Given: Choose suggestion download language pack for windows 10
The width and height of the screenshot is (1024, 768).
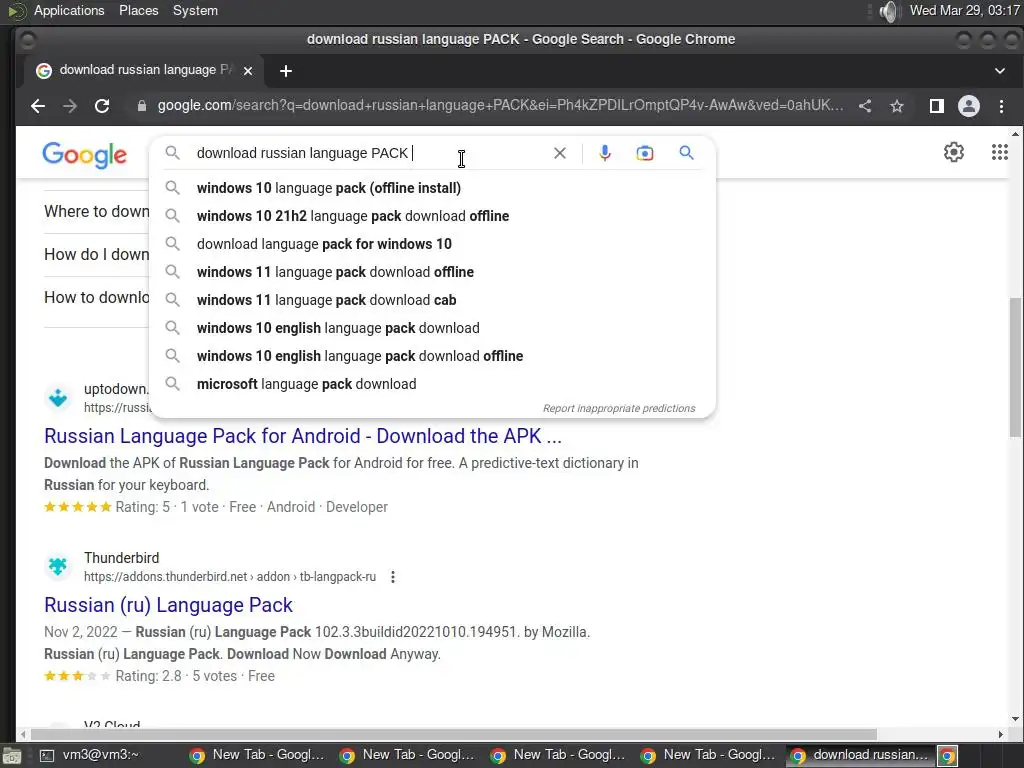Looking at the screenshot, I should pos(432,244).
